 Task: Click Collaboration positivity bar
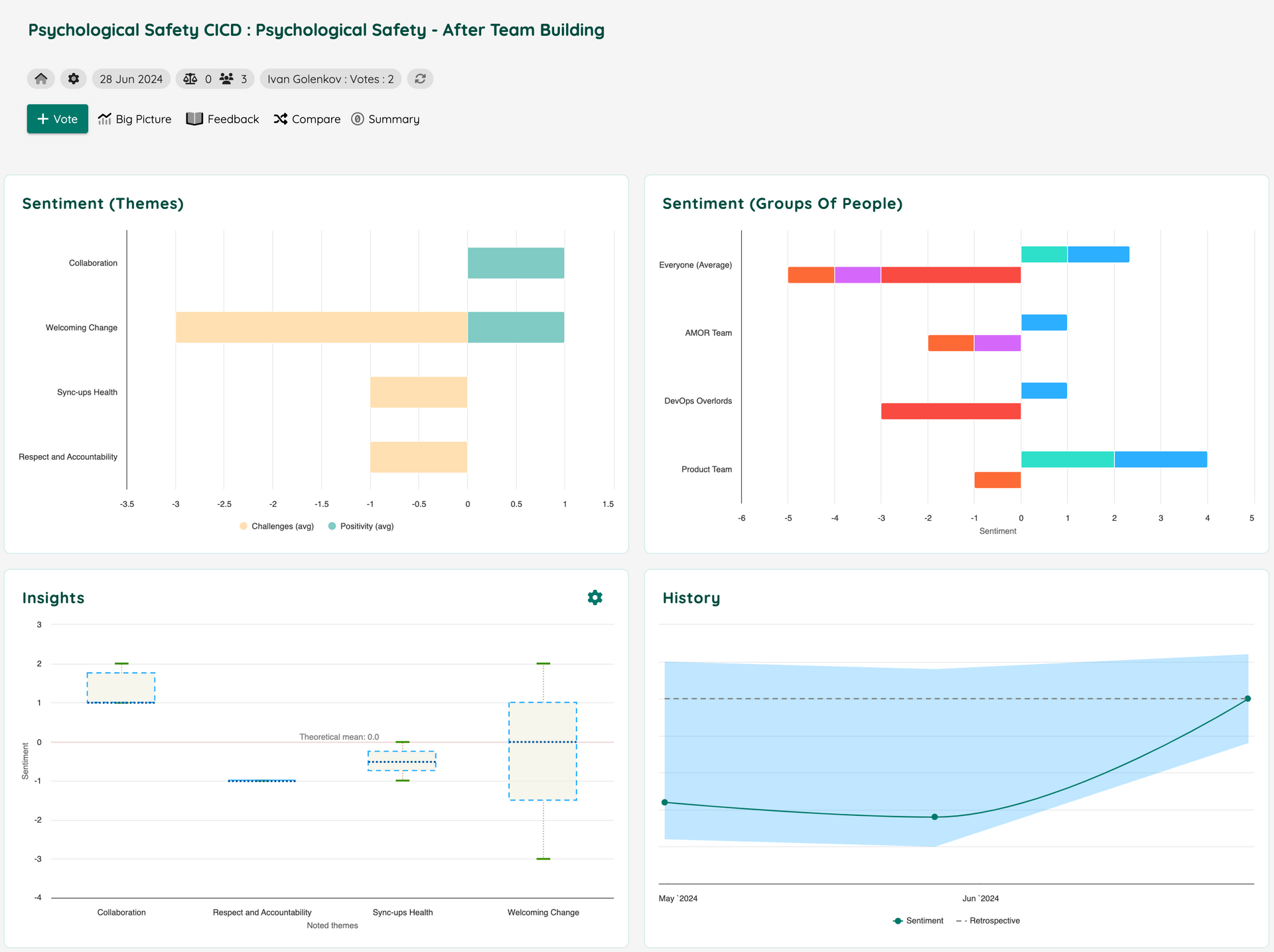516,263
